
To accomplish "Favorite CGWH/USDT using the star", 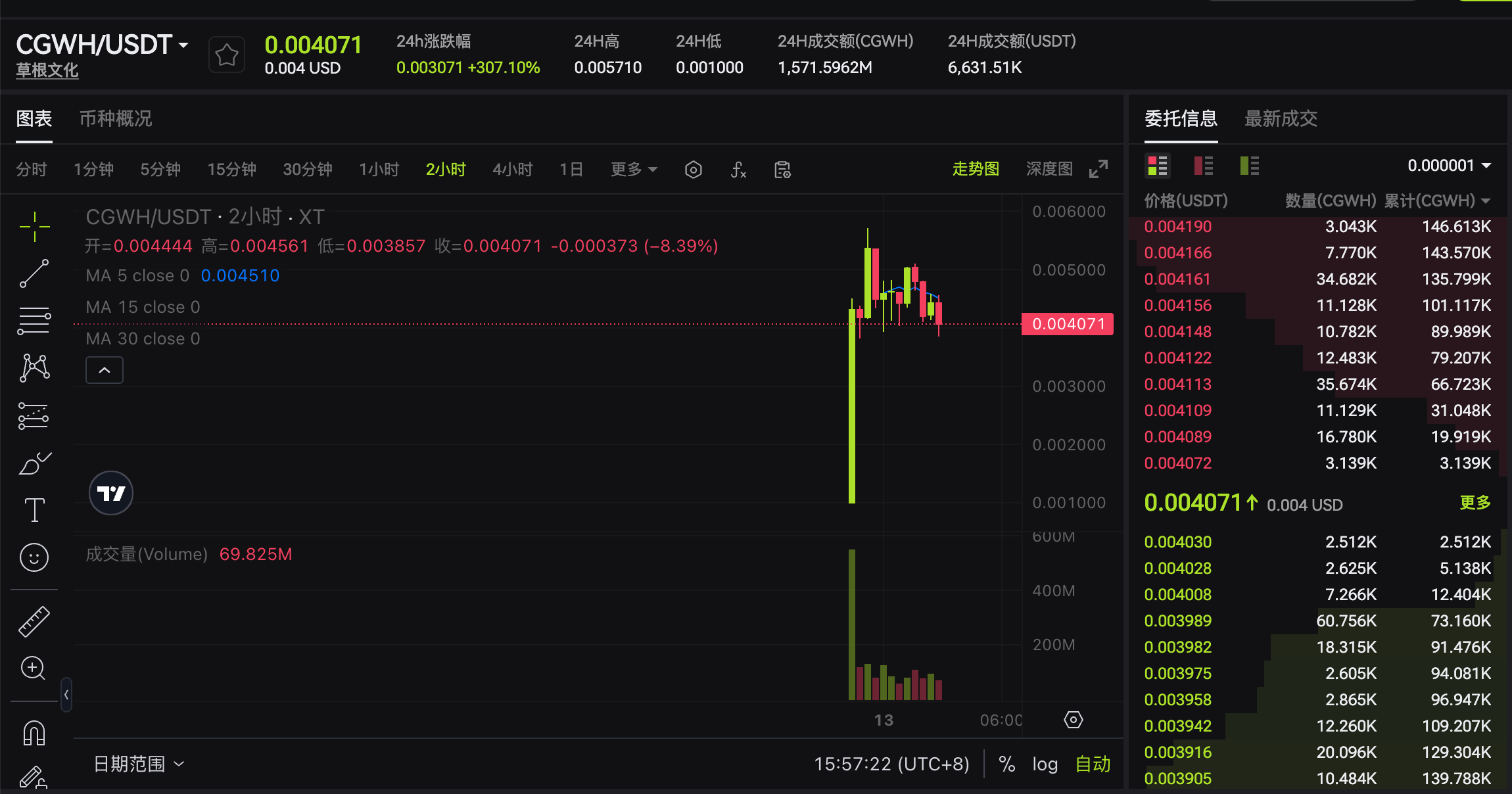I will (226, 54).
